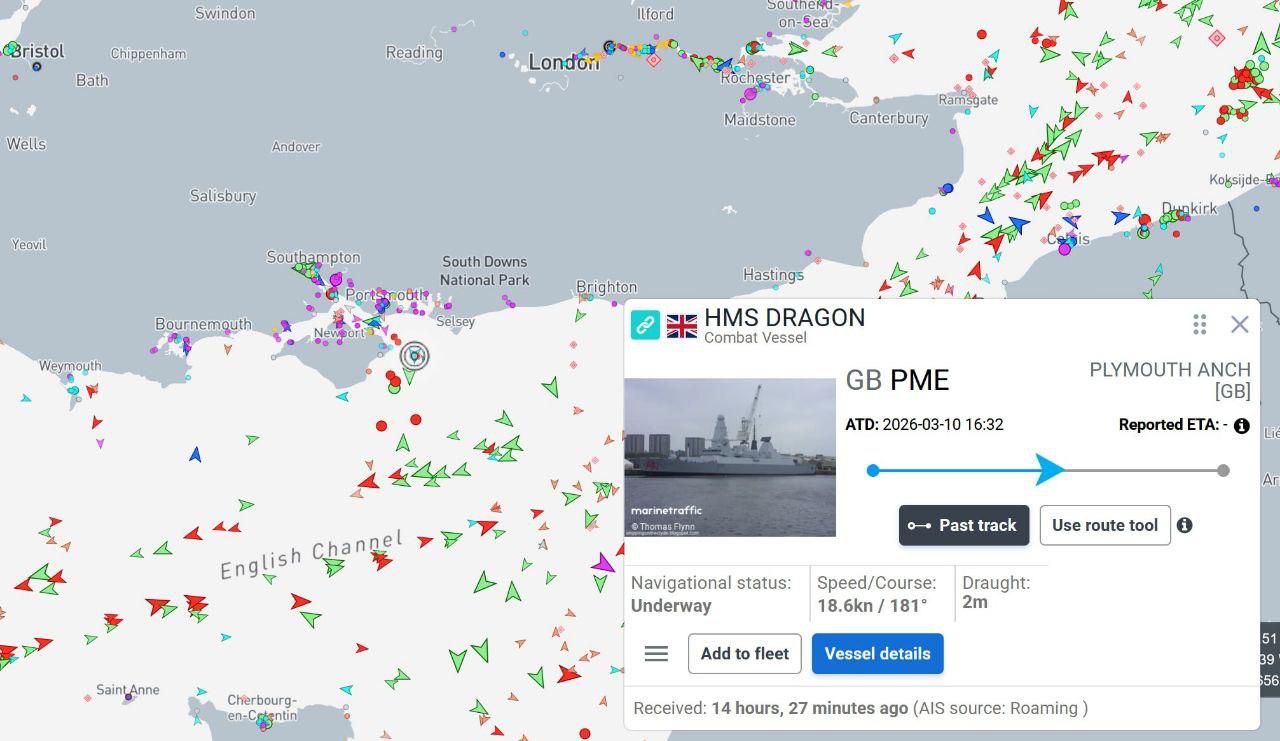Click the London label on the map

coord(563,62)
